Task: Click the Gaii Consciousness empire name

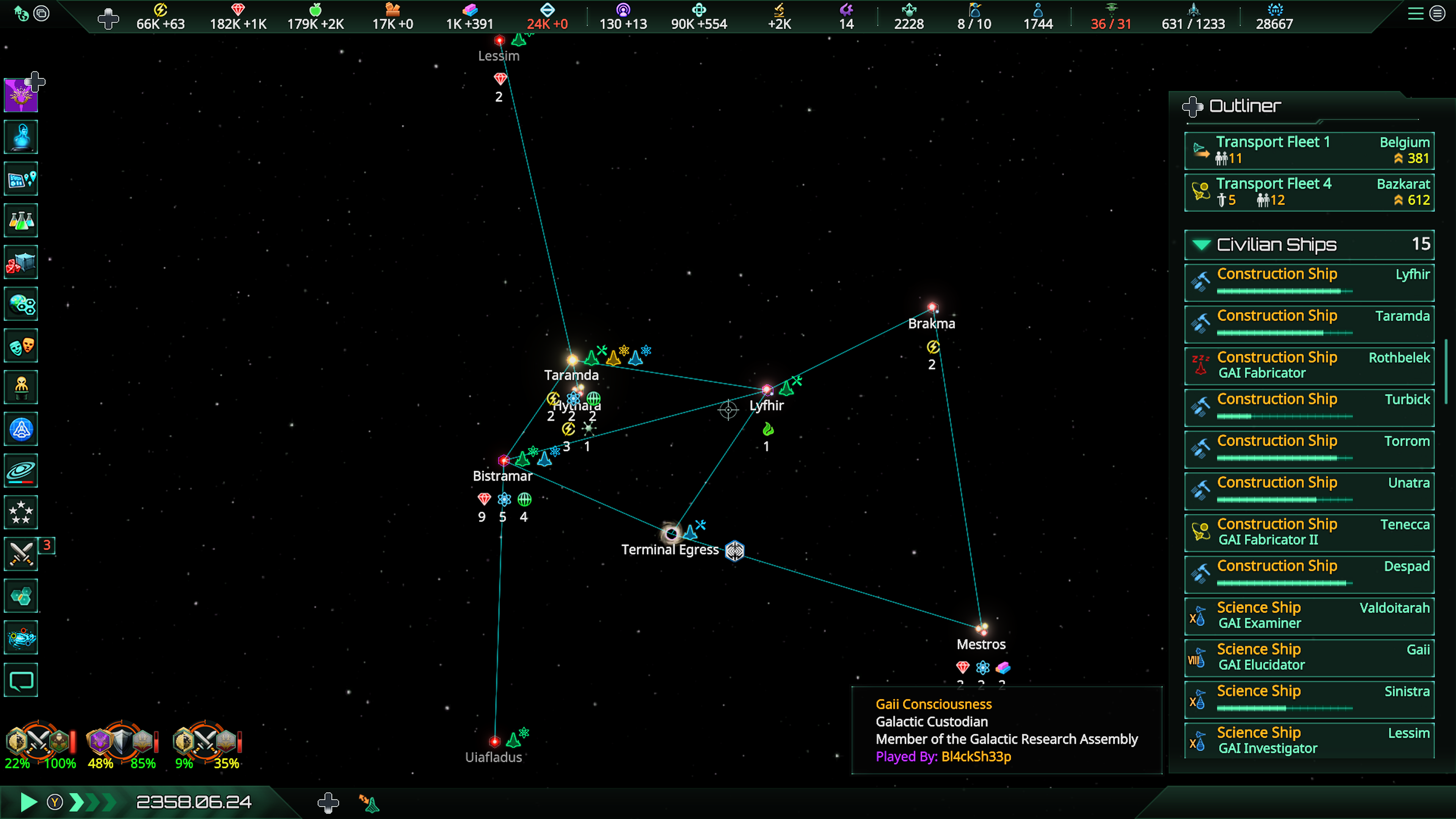Action: 934,704
